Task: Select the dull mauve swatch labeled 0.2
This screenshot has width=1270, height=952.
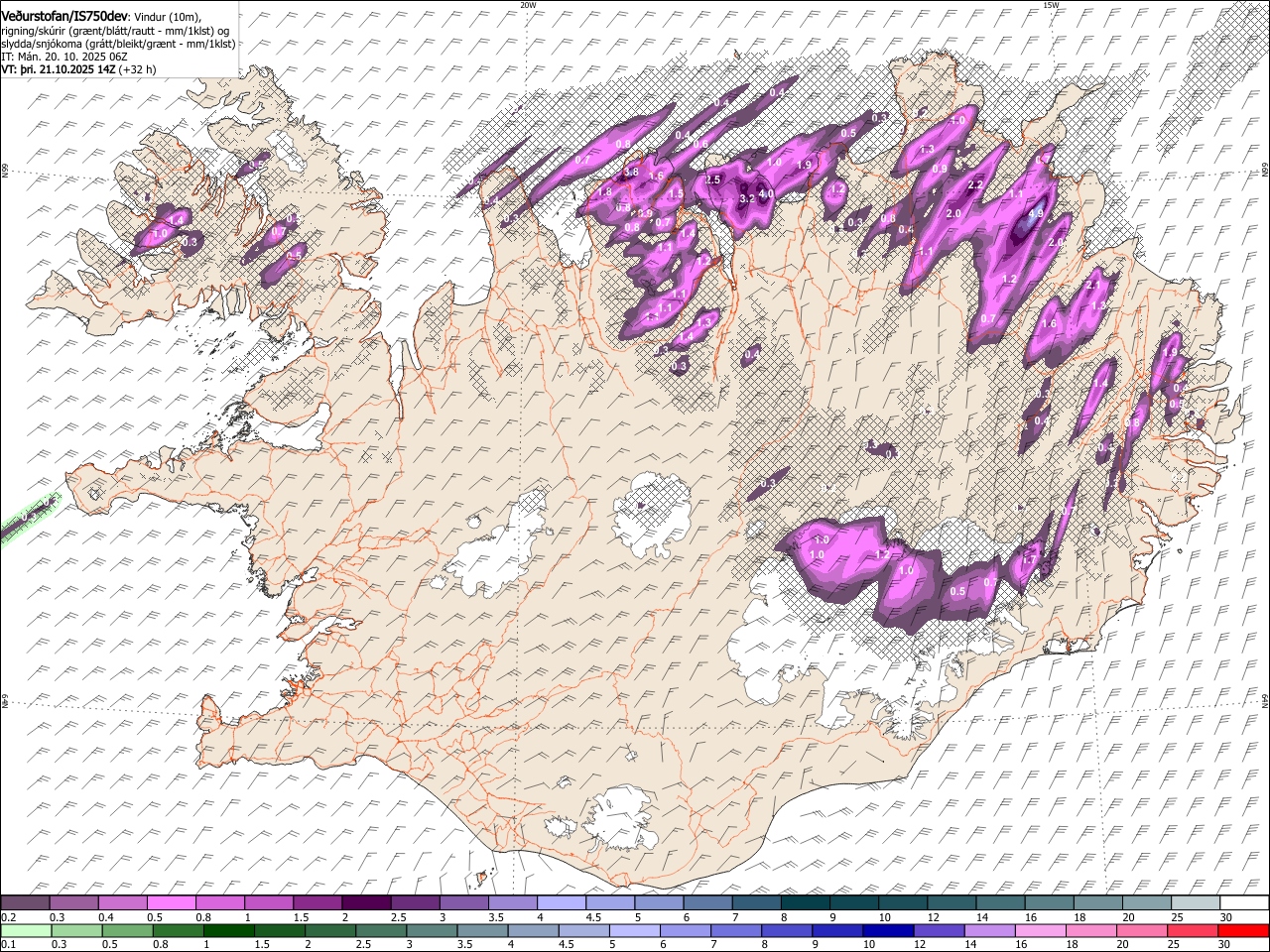Action: 25,903
